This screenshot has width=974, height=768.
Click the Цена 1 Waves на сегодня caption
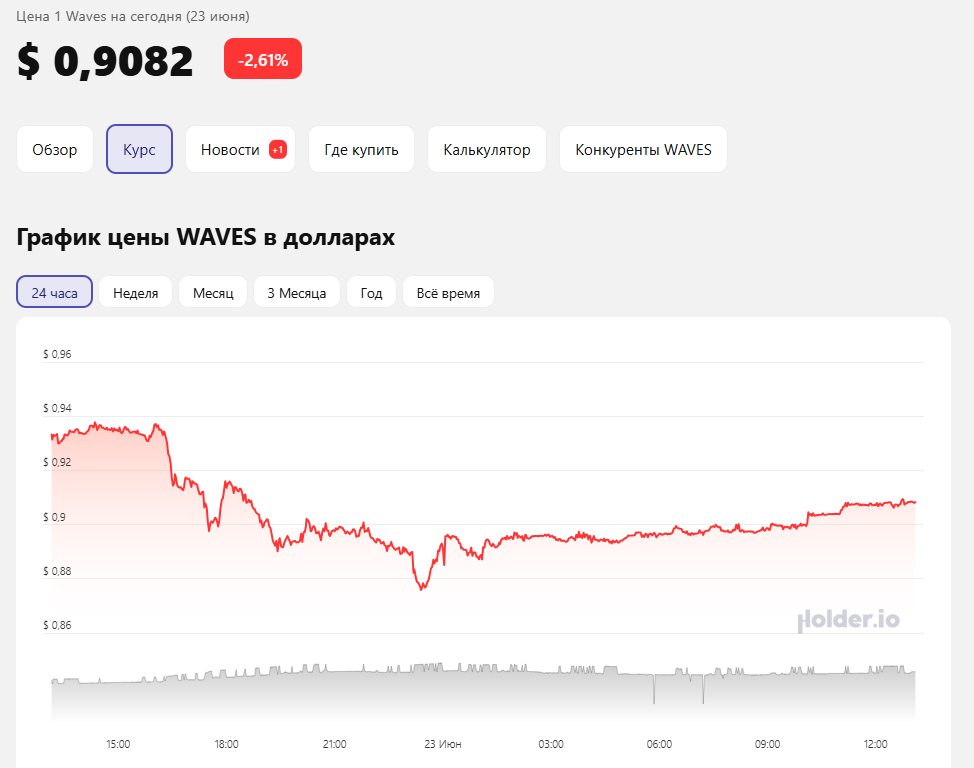coord(133,16)
